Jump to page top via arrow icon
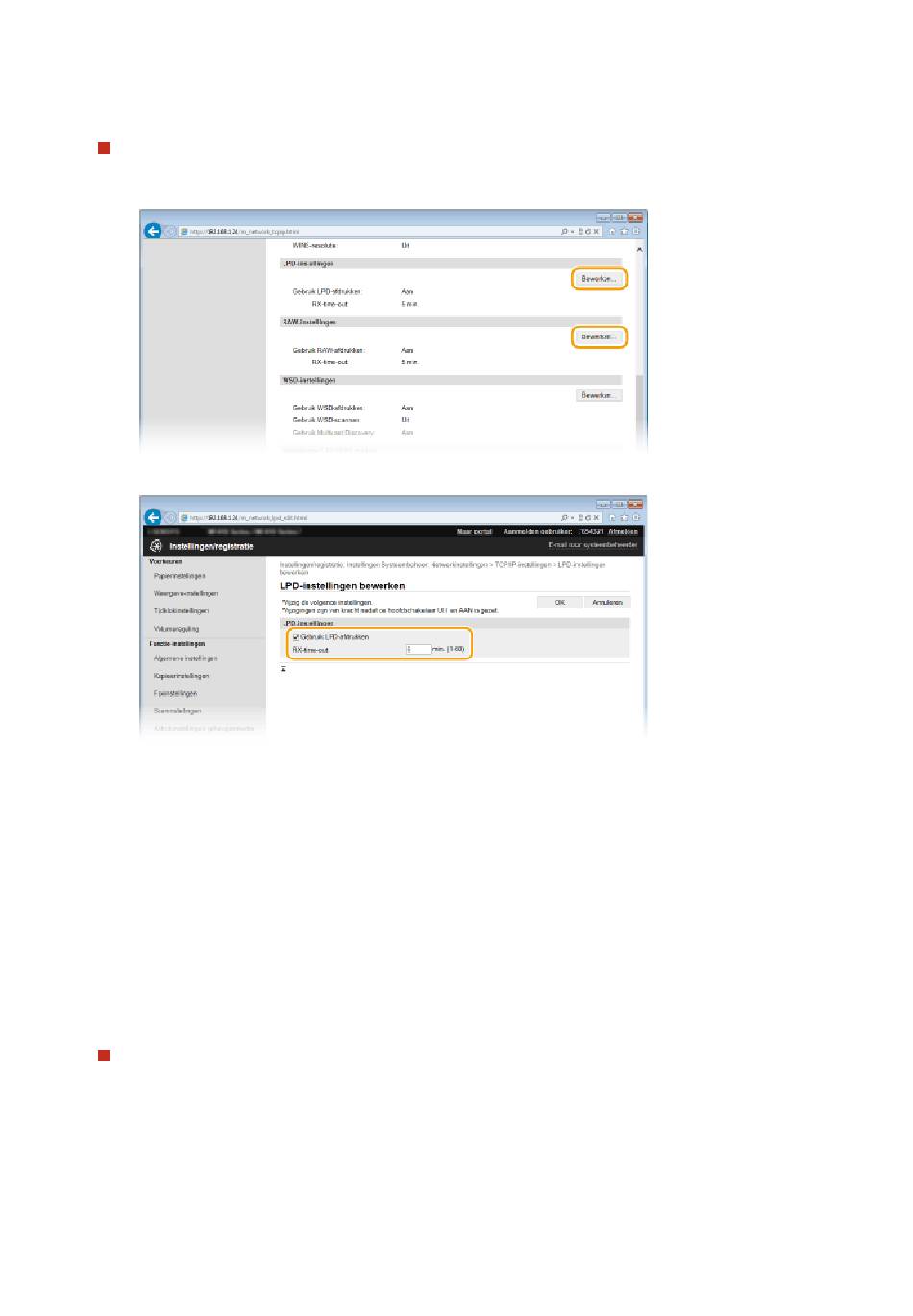913x1316 pixels. 284,669
